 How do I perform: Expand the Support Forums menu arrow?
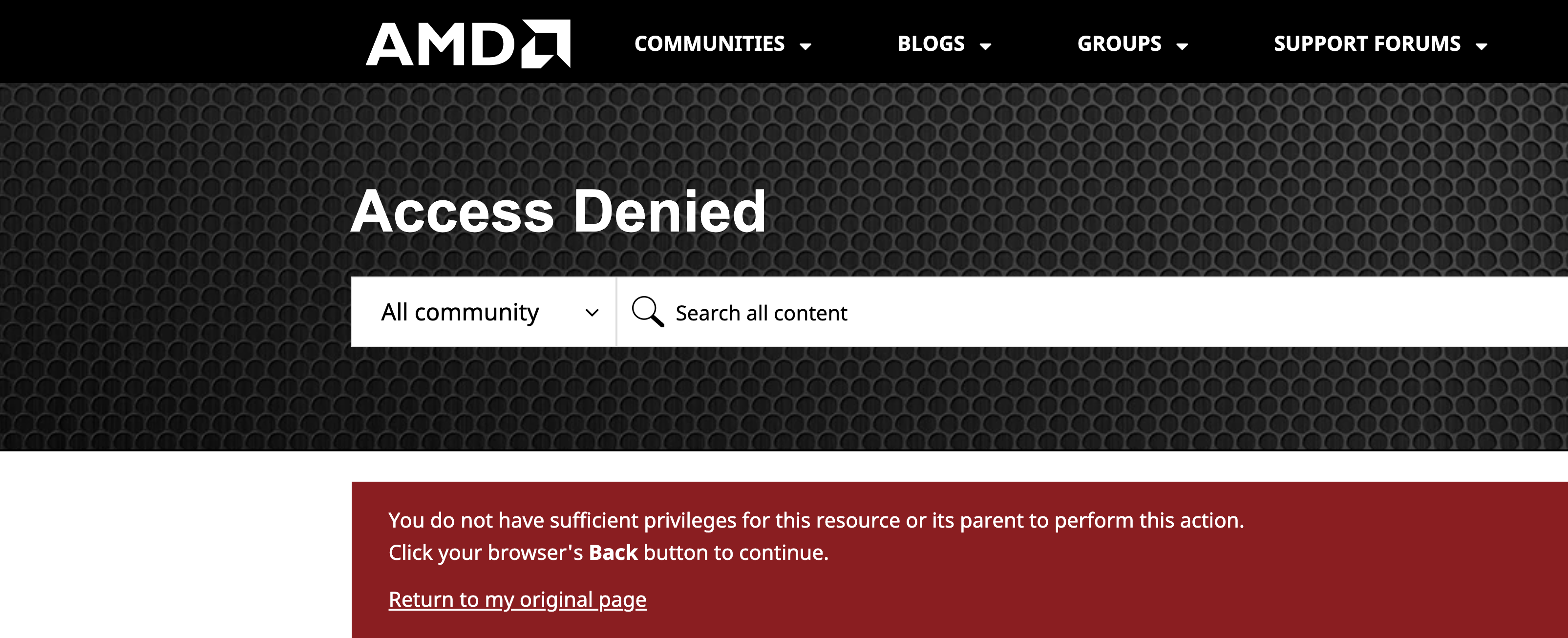(x=1482, y=46)
